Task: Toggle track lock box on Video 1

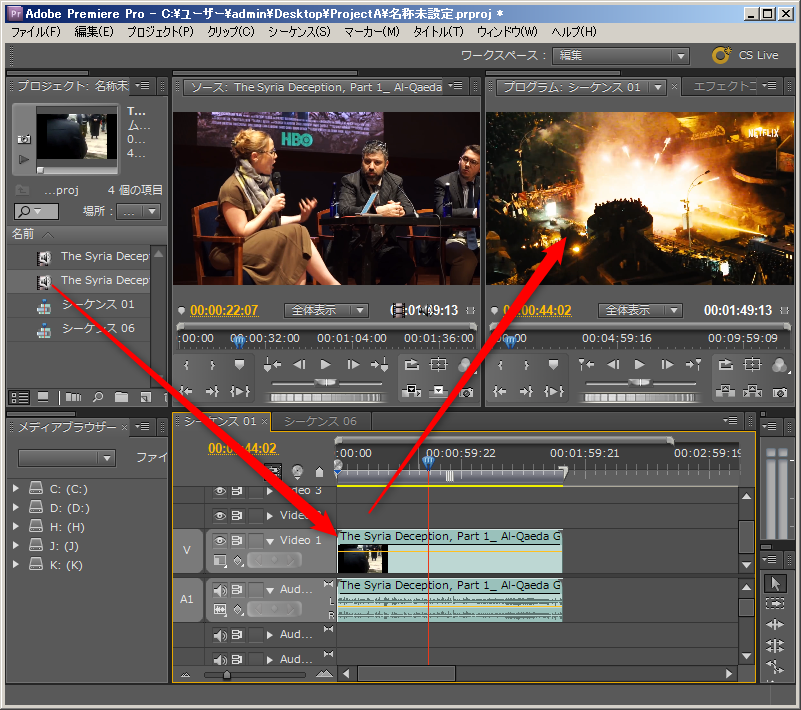Action: click(255, 540)
